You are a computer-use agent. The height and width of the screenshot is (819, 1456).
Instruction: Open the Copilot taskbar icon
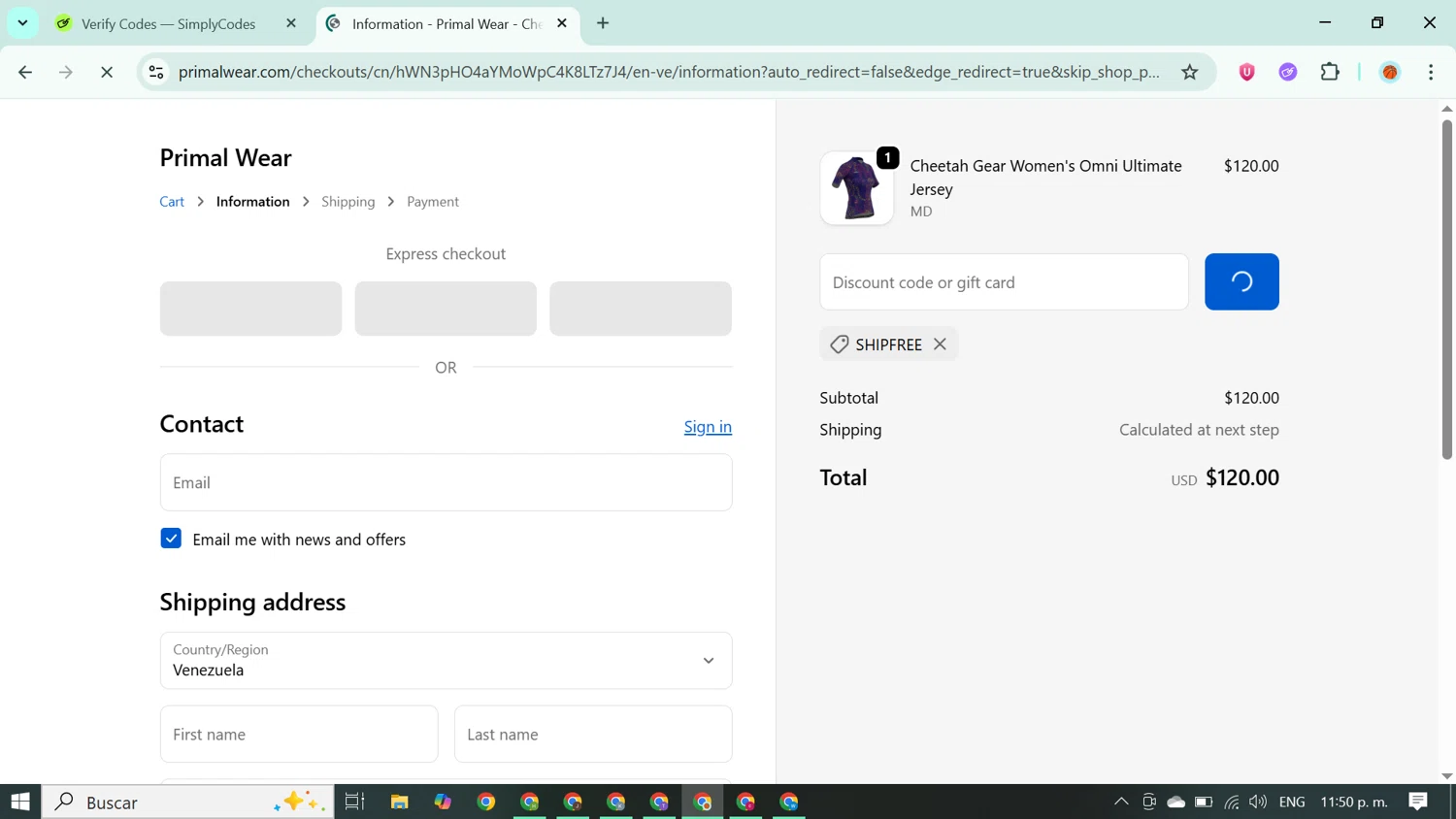[443, 802]
